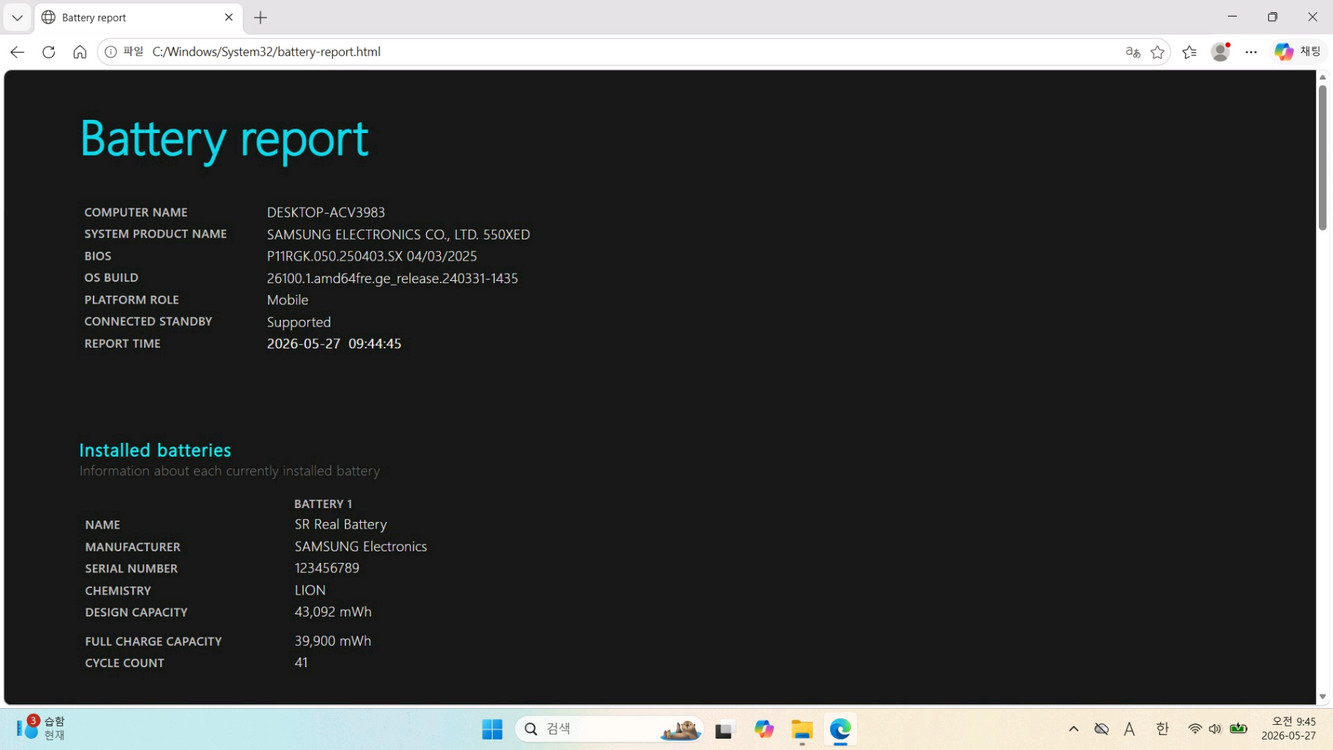Select the SAMSUNG ELECTRONICS CO., LTD. 550XED value

398,234
